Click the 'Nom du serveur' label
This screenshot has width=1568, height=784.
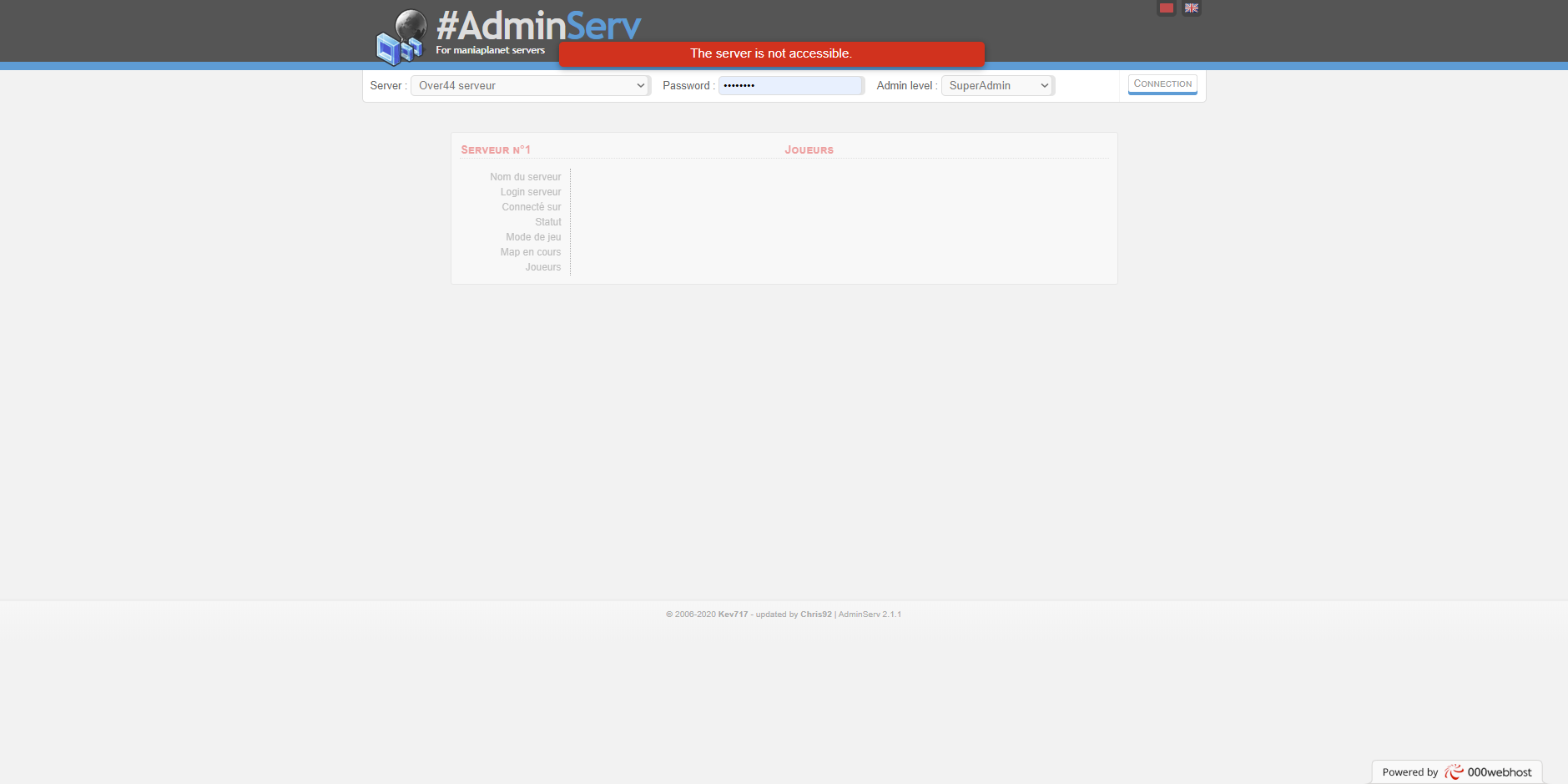pos(526,177)
